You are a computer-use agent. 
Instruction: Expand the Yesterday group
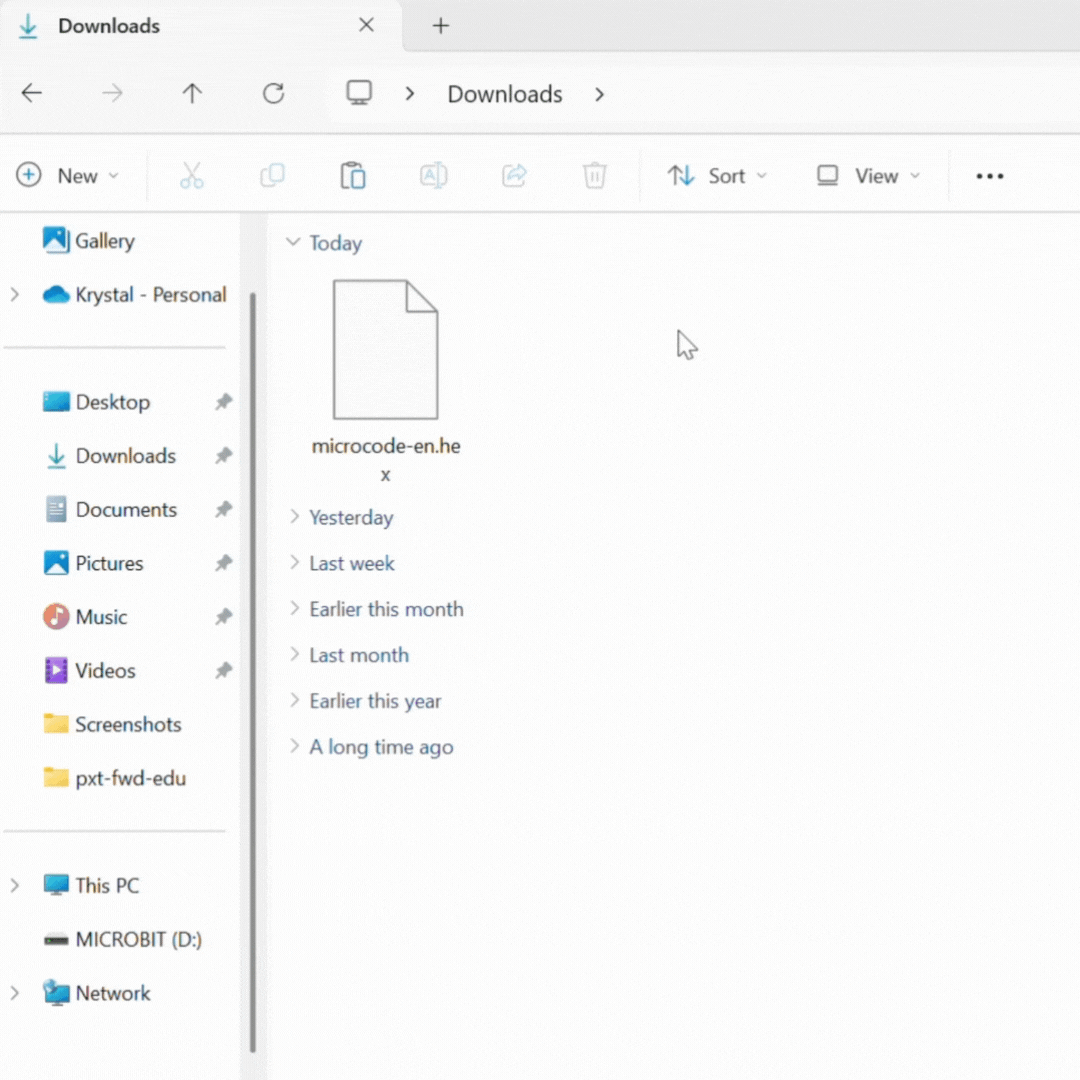(x=294, y=517)
